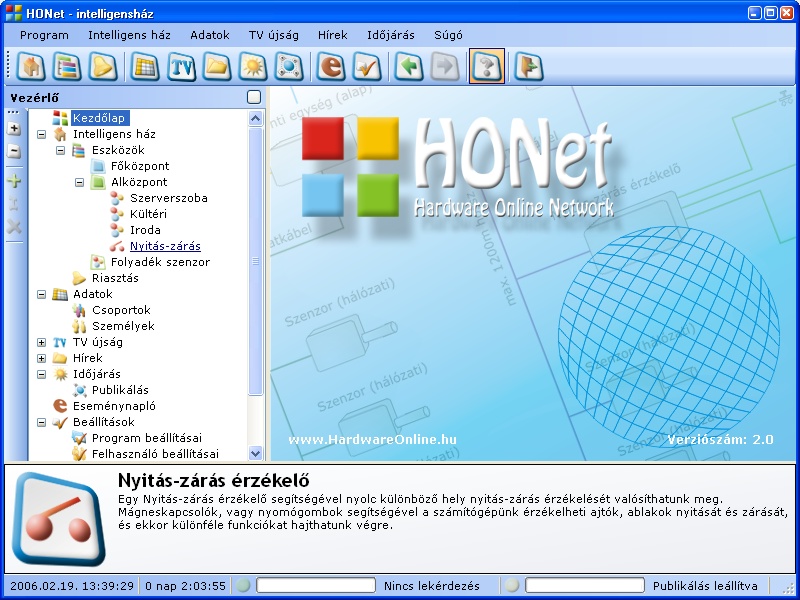800x600 pixels.
Task: Select the Iroda tree item
Action: 145,230
